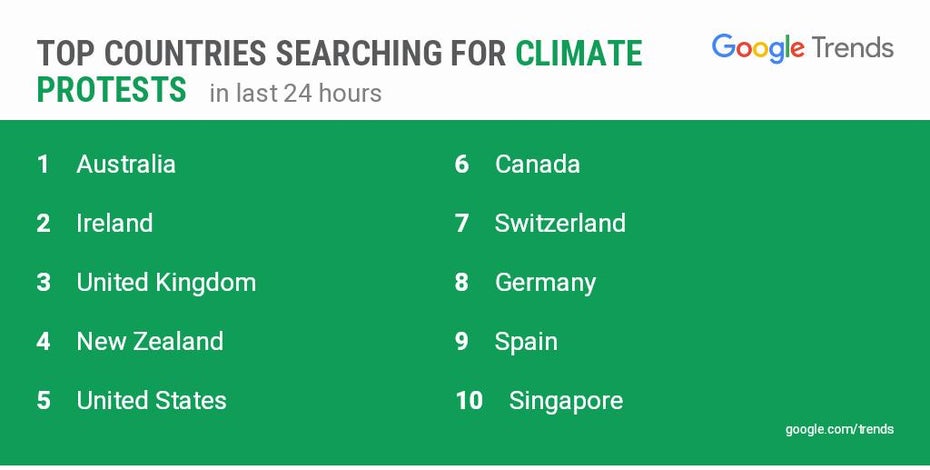
Task: Click the green PROTESTS heading word
Action: (112, 90)
